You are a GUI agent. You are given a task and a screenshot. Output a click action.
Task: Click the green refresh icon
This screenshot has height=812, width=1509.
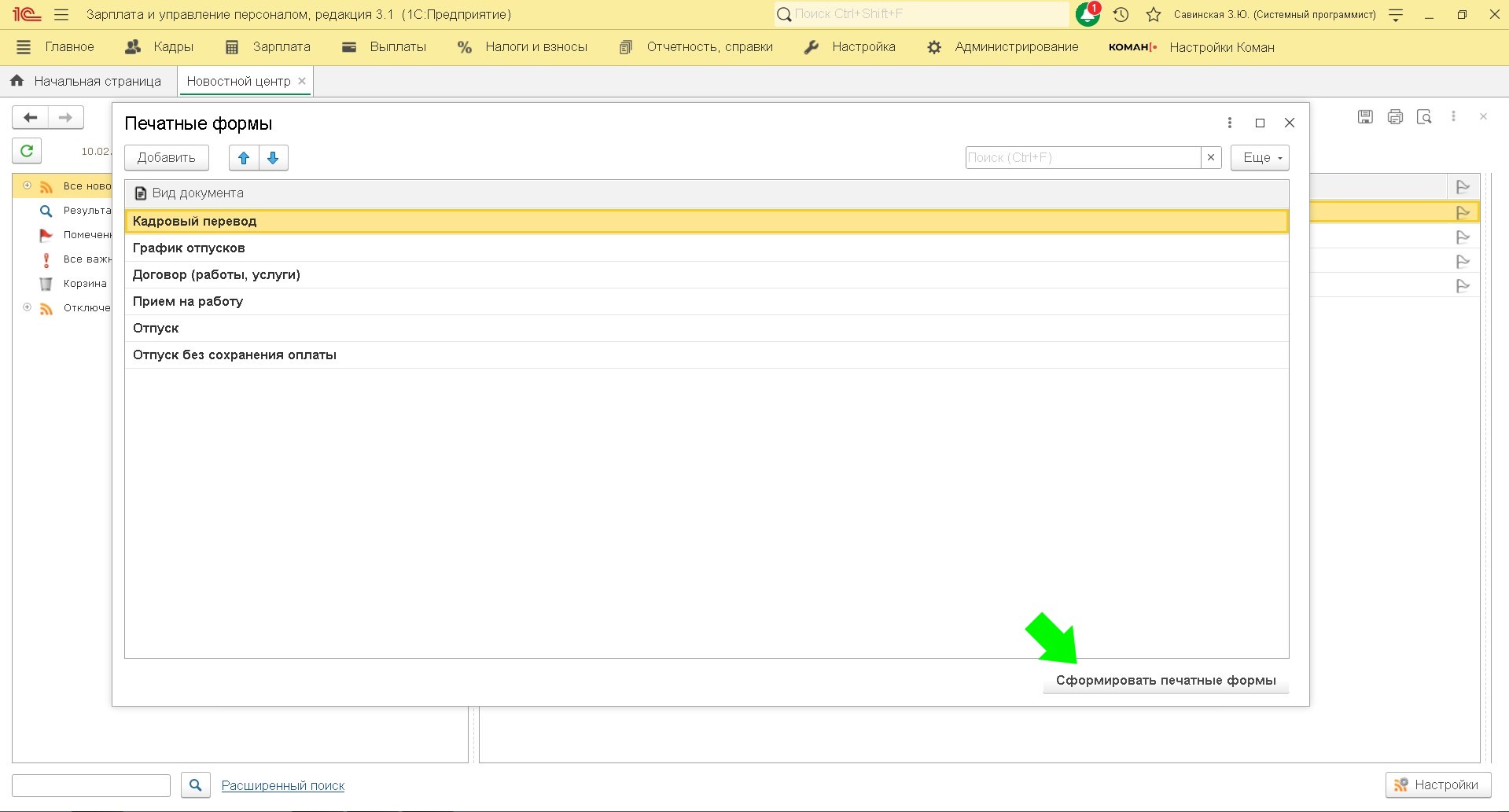coord(27,150)
